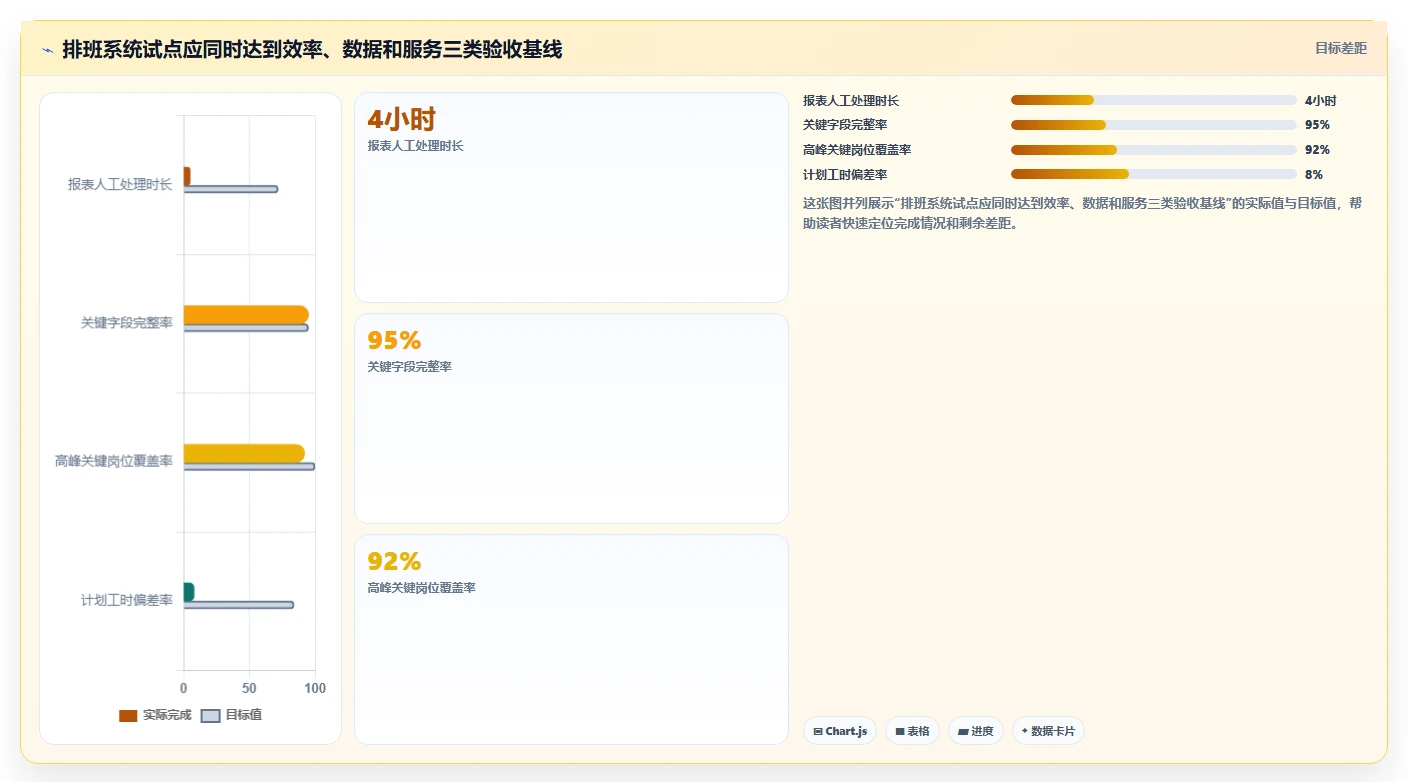Open the 92% 高峰关键岗位覆盖率 data card

click(x=571, y=639)
